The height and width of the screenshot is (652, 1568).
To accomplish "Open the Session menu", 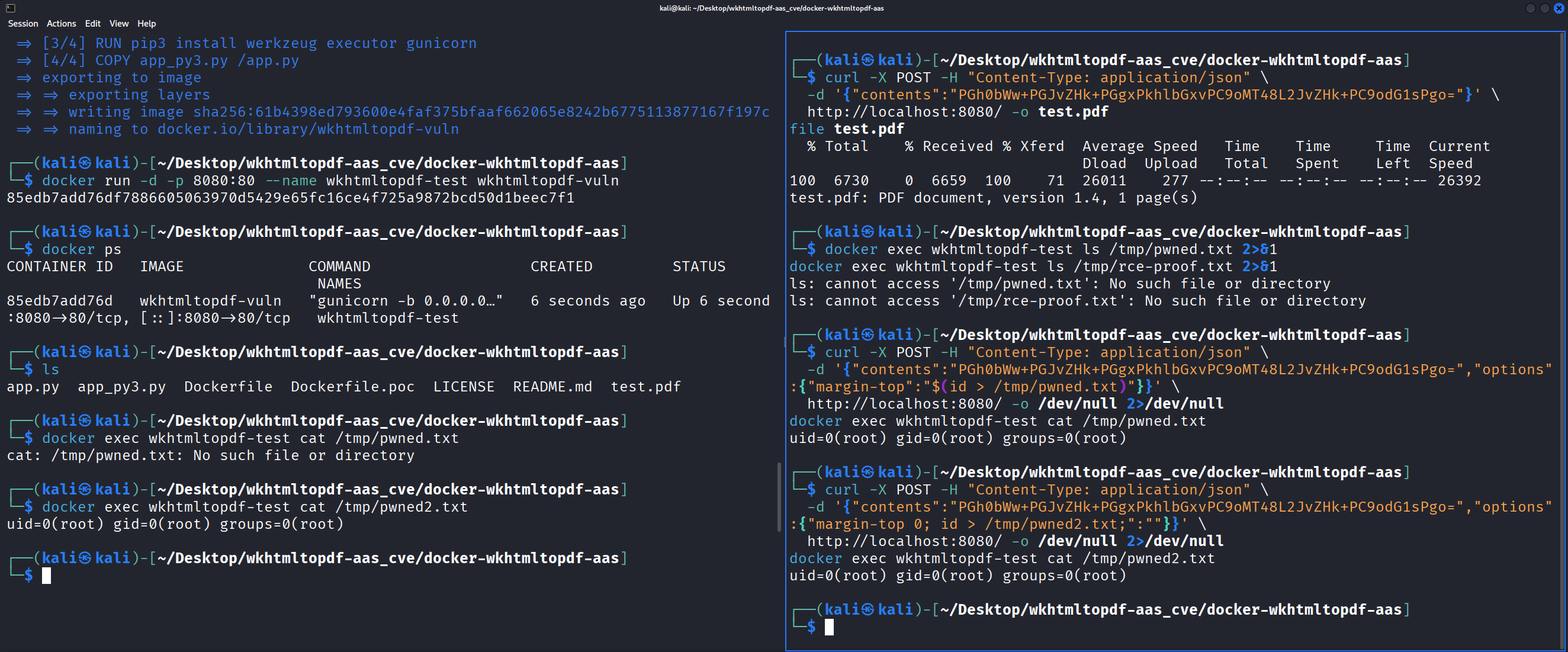I will (x=23, y=23).
